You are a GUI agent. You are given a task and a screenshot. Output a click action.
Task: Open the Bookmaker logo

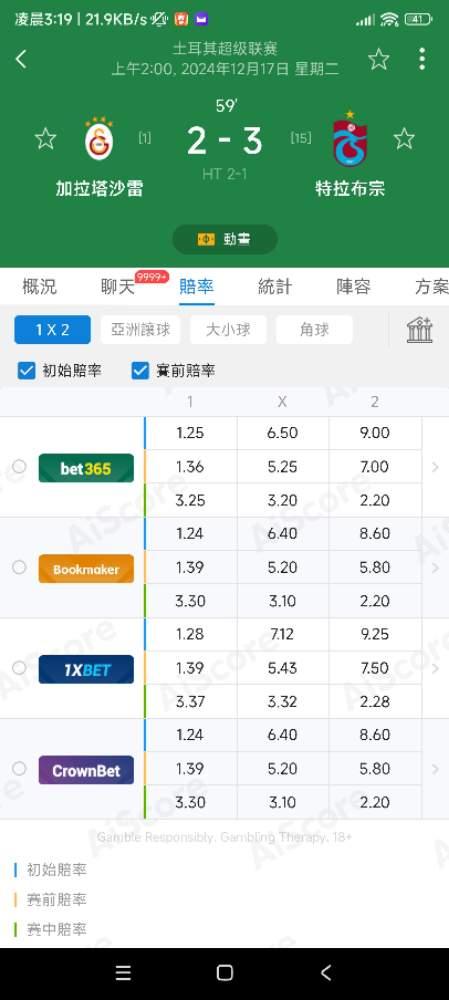point(86,569)
